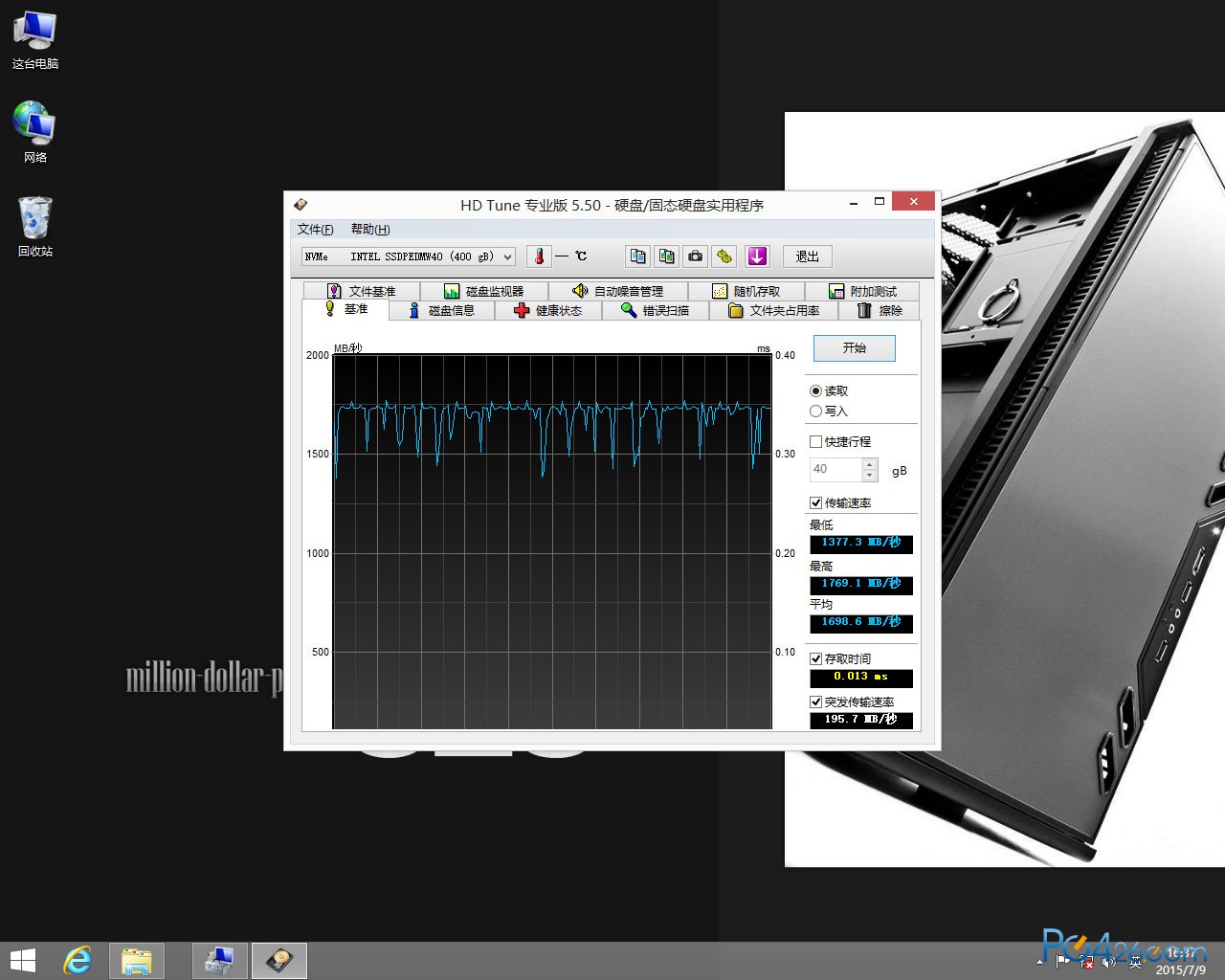The image size is (1225, 980).
Task: Open the 帮助 menu in HD Tune
Action: click(370, 230)
